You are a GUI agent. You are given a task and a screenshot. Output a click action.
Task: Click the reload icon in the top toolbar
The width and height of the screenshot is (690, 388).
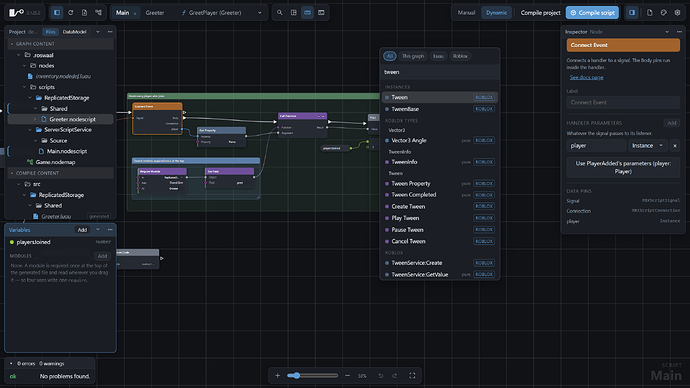pyautogui.click(x=71, y=13)
